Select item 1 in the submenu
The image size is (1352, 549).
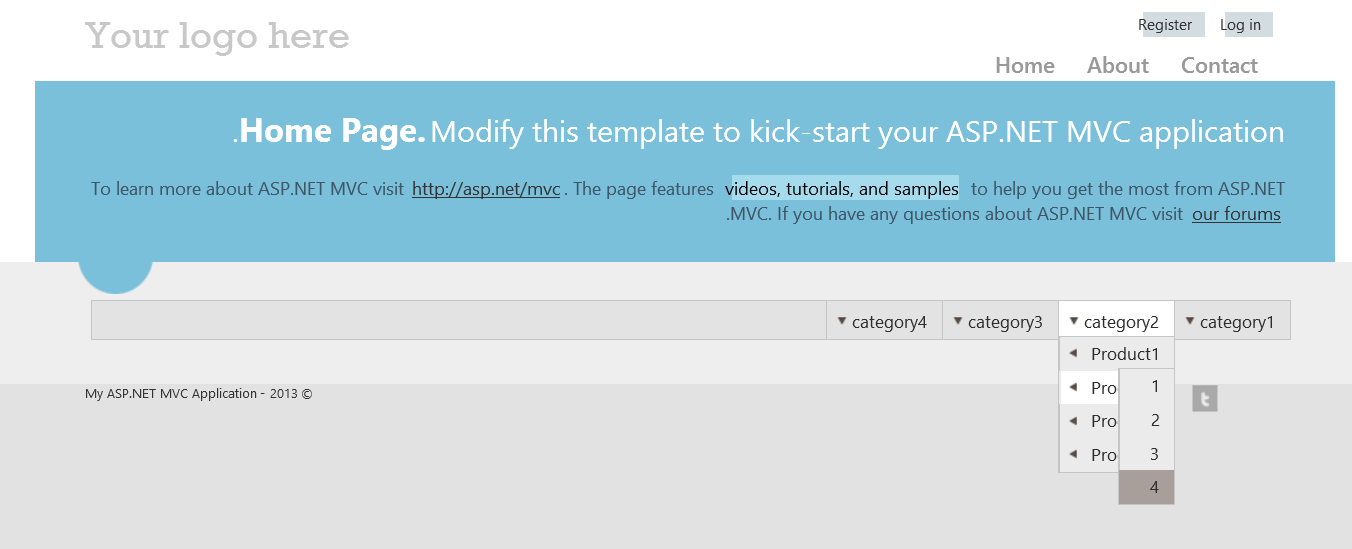click(1155, 386)
